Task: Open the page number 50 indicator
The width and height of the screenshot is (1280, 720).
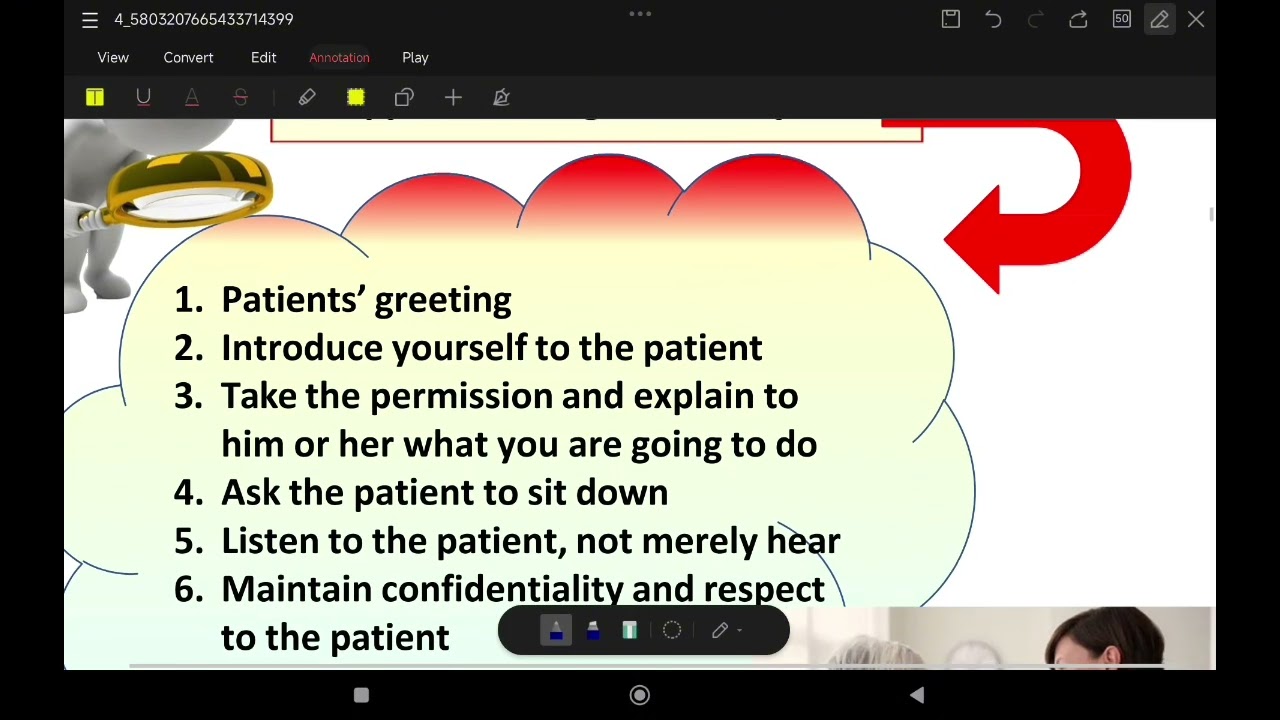Action: tap(1122, 19)
